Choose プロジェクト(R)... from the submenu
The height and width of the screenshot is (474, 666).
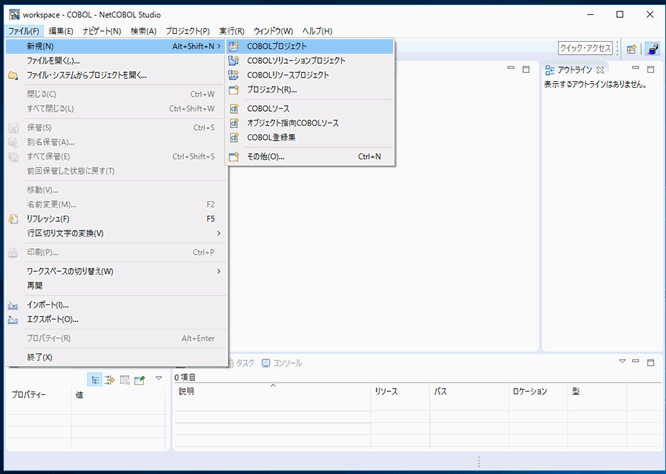[310, 90]
